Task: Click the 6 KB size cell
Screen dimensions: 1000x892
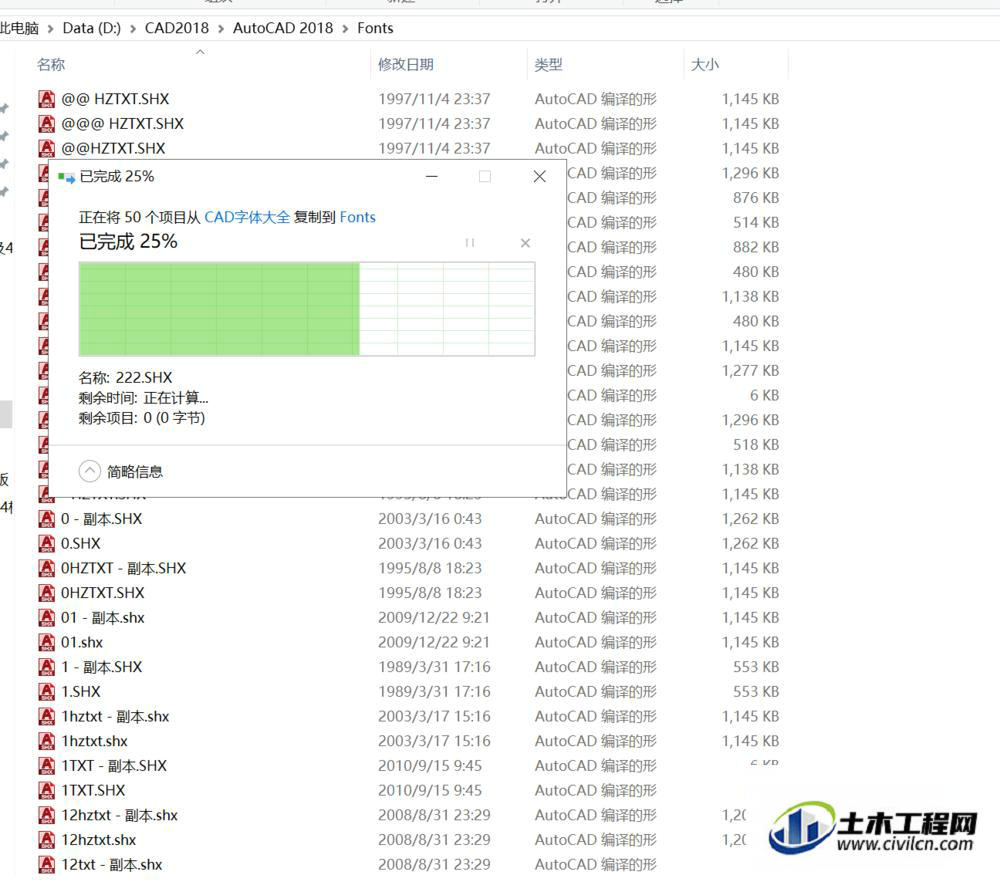Action: click(x=764, y=395)
